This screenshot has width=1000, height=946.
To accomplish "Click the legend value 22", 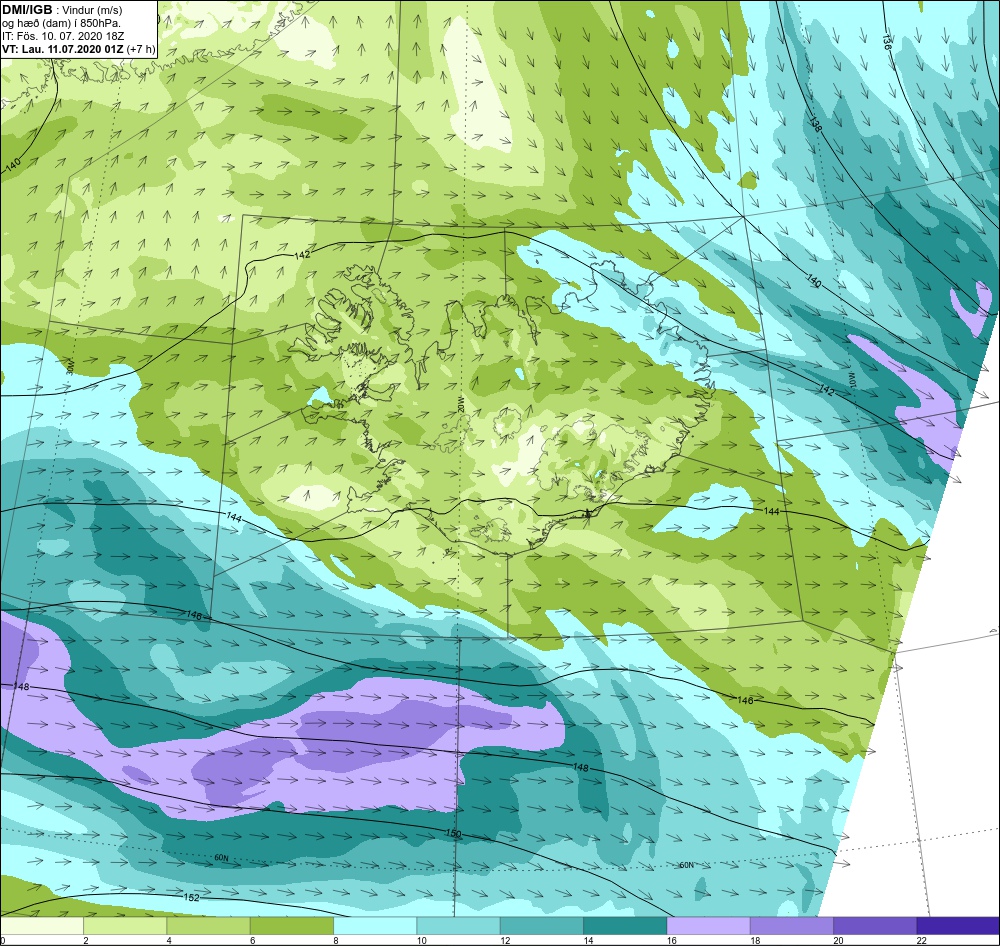I will point(922,940).
